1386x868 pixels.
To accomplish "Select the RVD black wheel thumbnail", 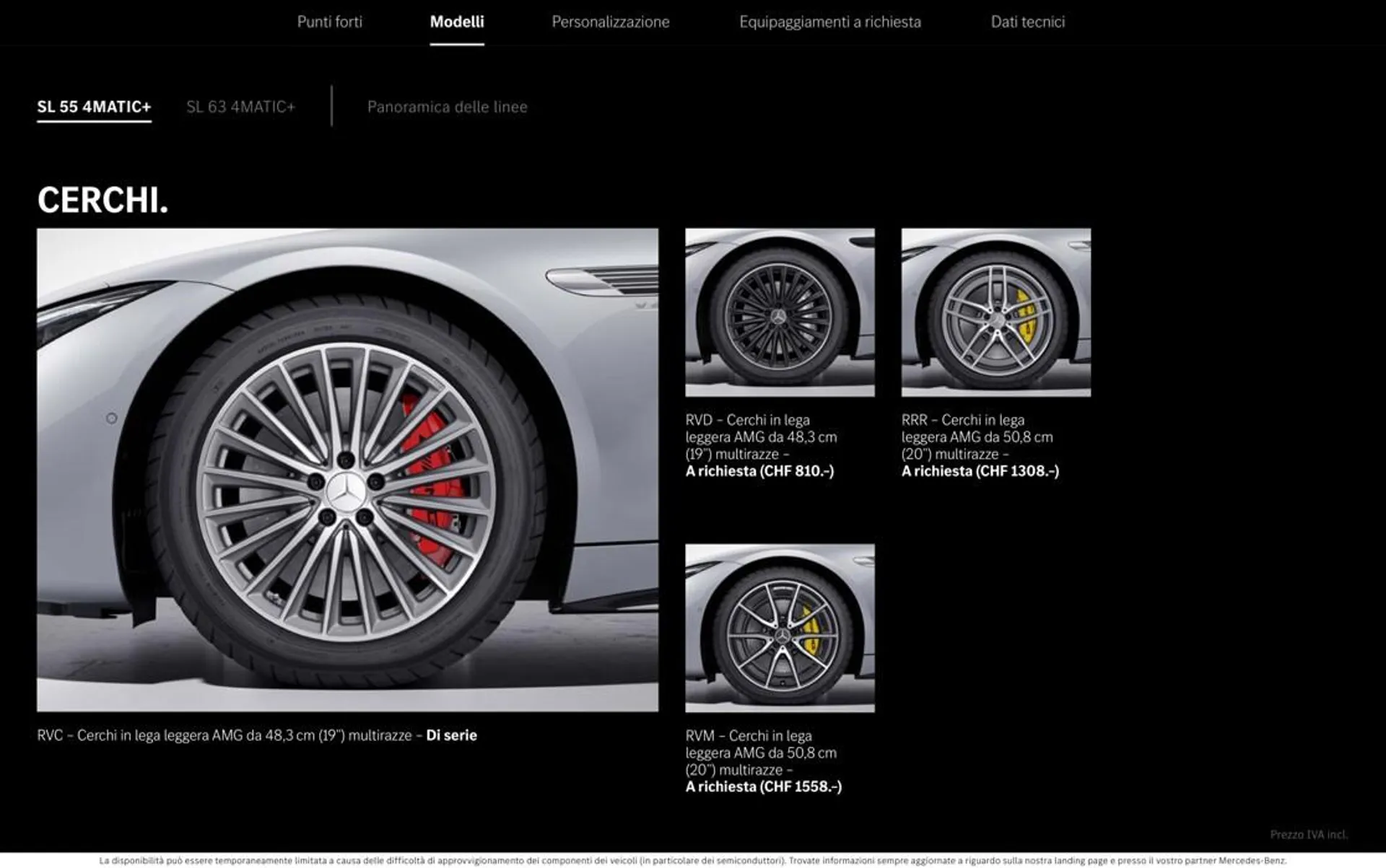I will click(x=780, y=312).
